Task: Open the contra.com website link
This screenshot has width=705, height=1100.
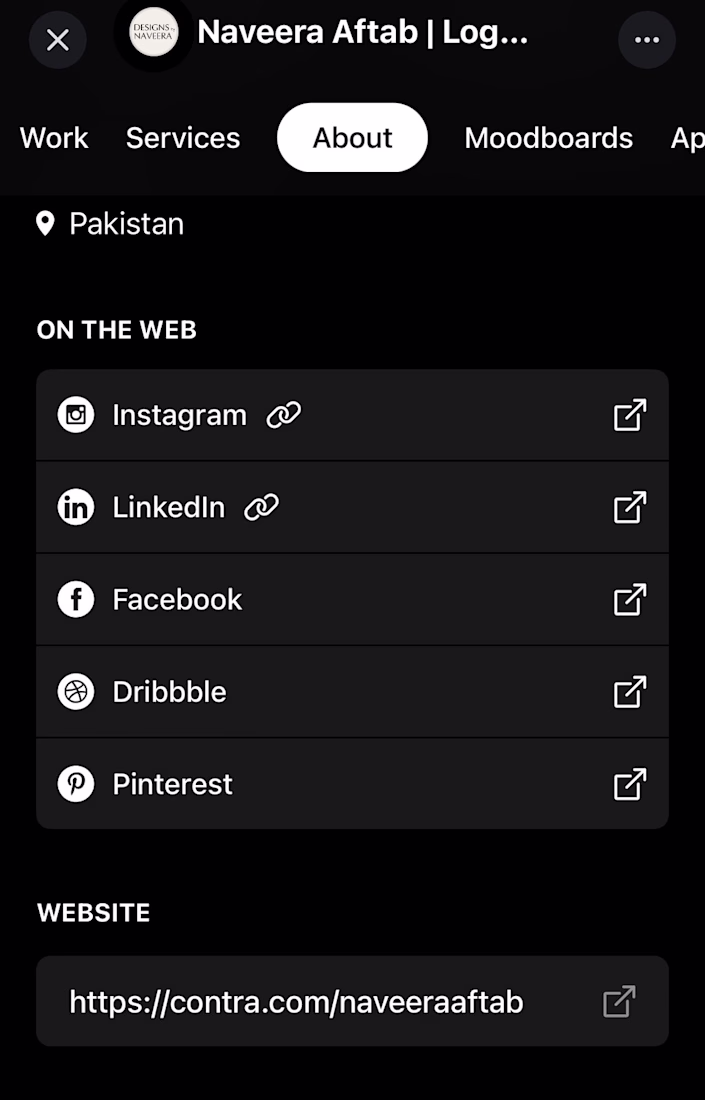Action: pos(295,1000)
